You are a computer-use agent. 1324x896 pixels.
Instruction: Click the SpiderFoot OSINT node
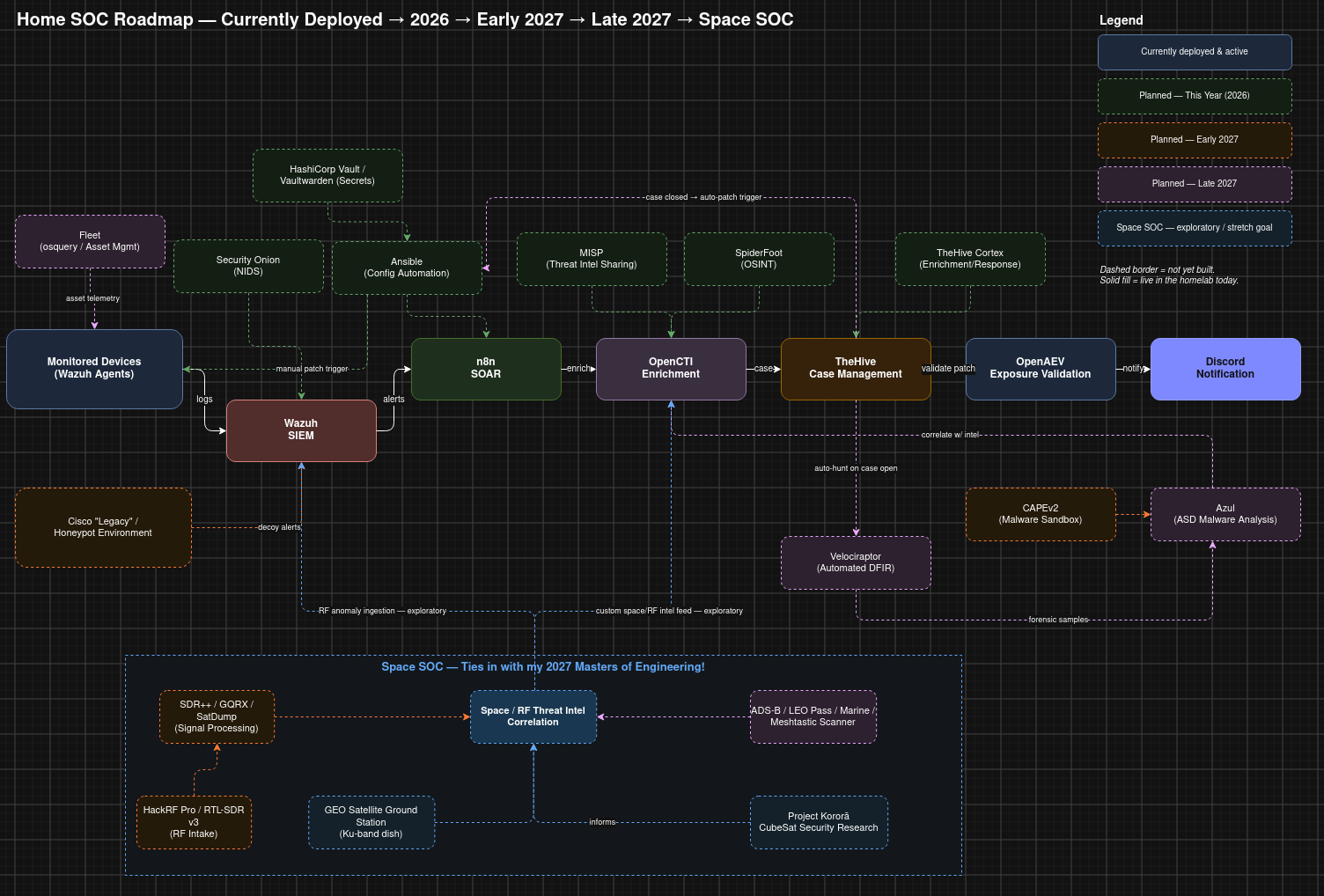coord(759,259)
